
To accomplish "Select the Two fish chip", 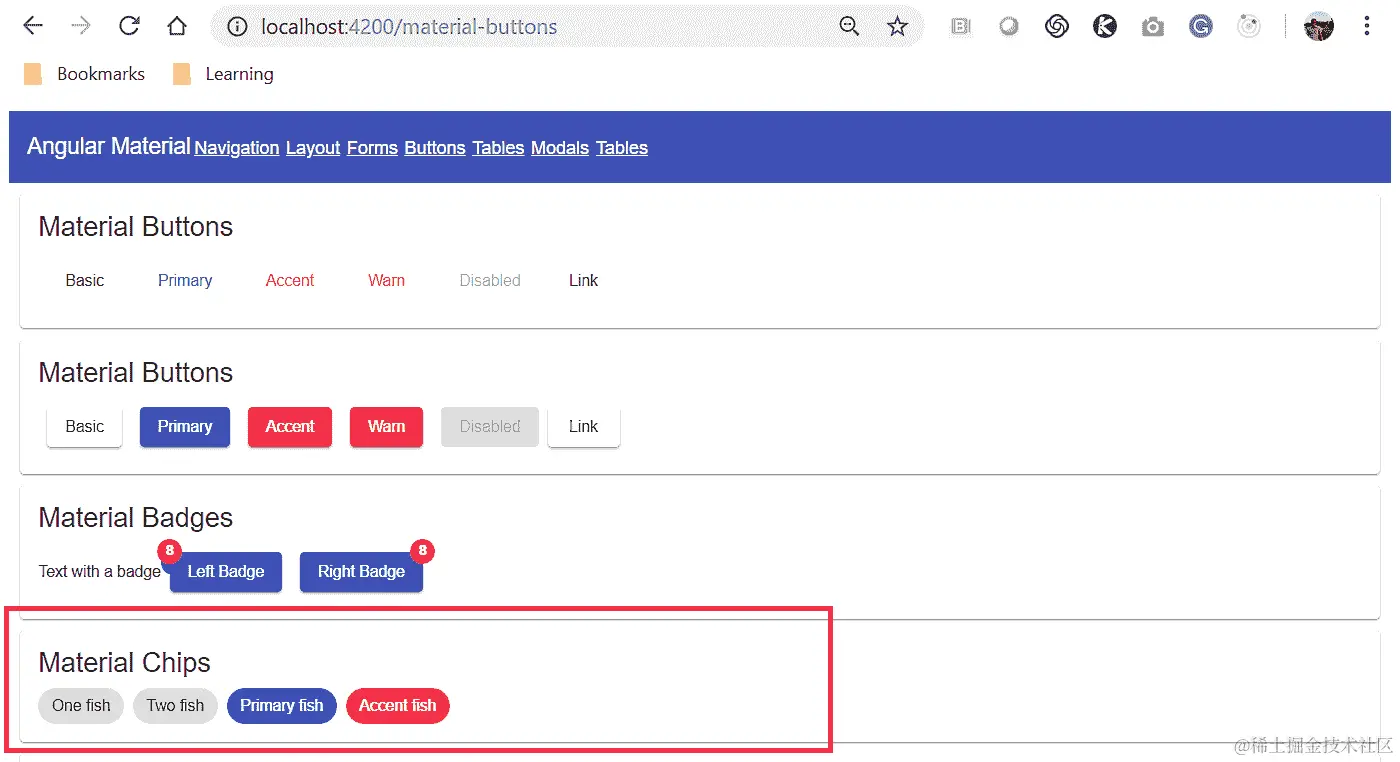I will point(175,706).
